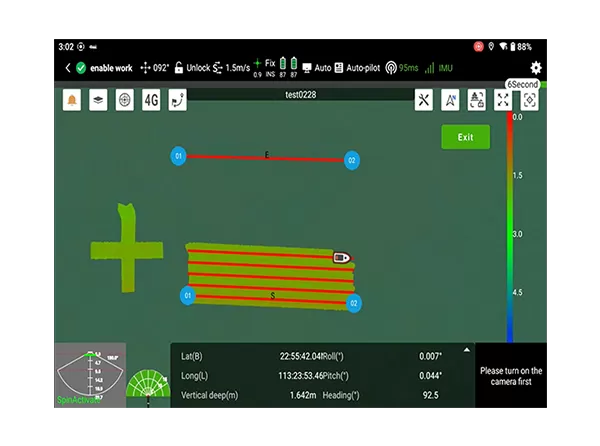The width and height of the screenshot is (600, 446).
Task: Select waypoint 01 on line E
Action: point(178,156)
